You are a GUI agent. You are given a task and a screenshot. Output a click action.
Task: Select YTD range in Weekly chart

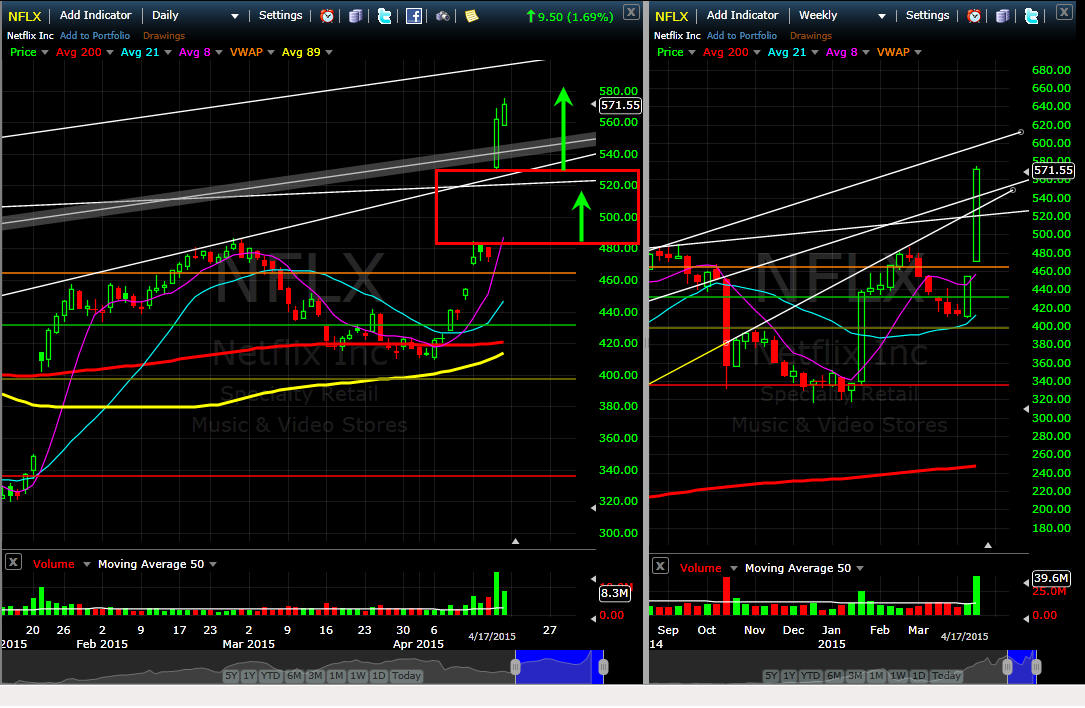[810, 675]
